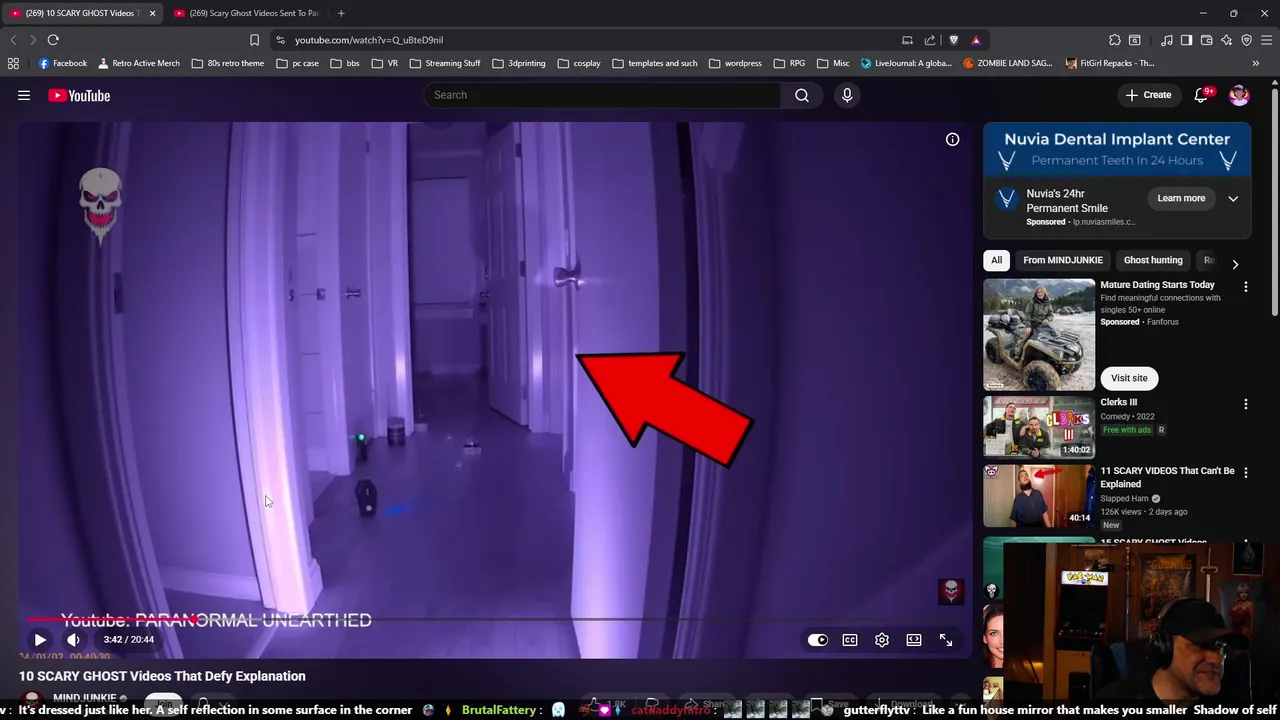Open the Mature Dating ATV thumbnail
Screen dimensions: 1280x720
click(1039, 334)
